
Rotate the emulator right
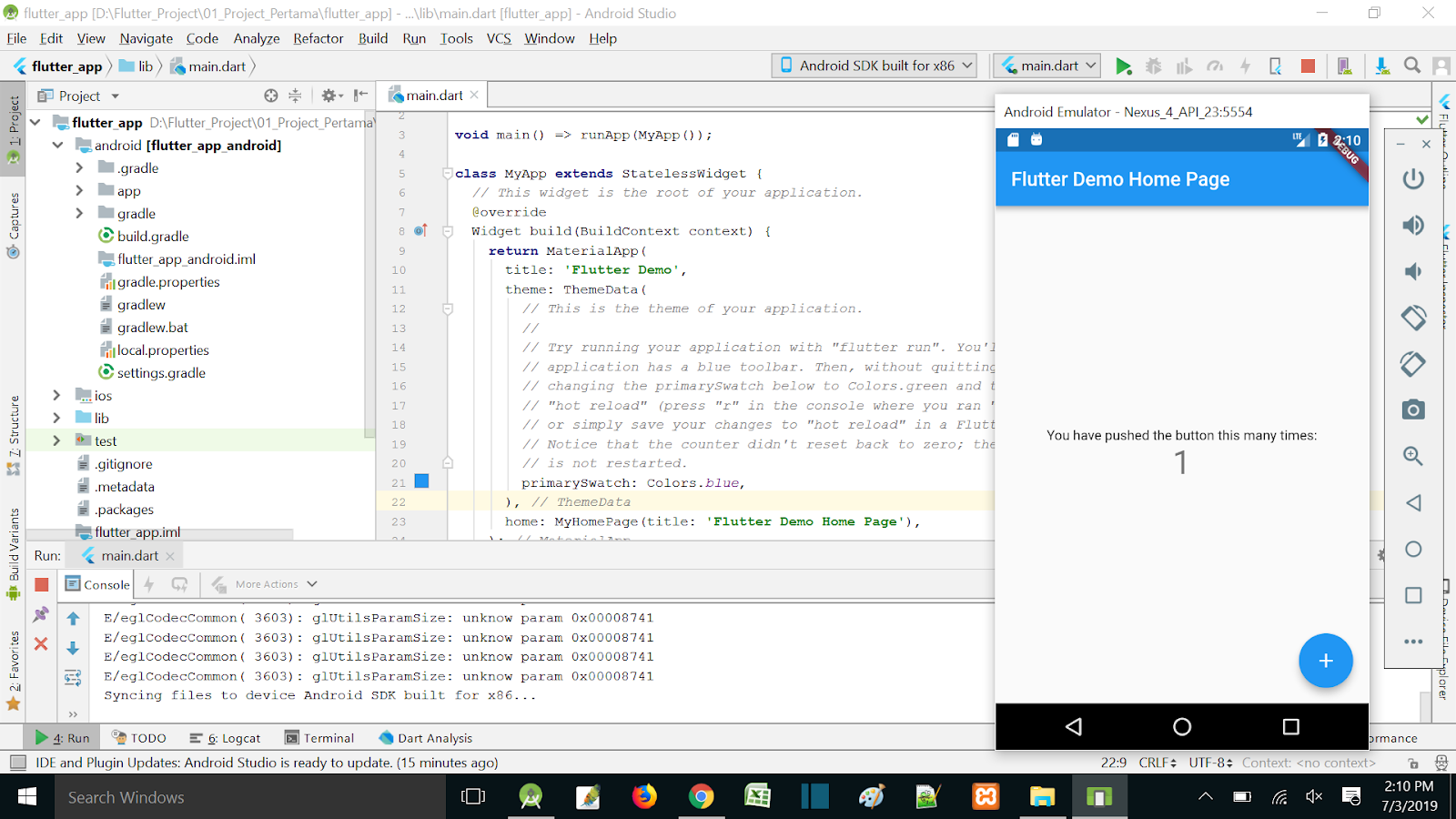(1413, 364)
